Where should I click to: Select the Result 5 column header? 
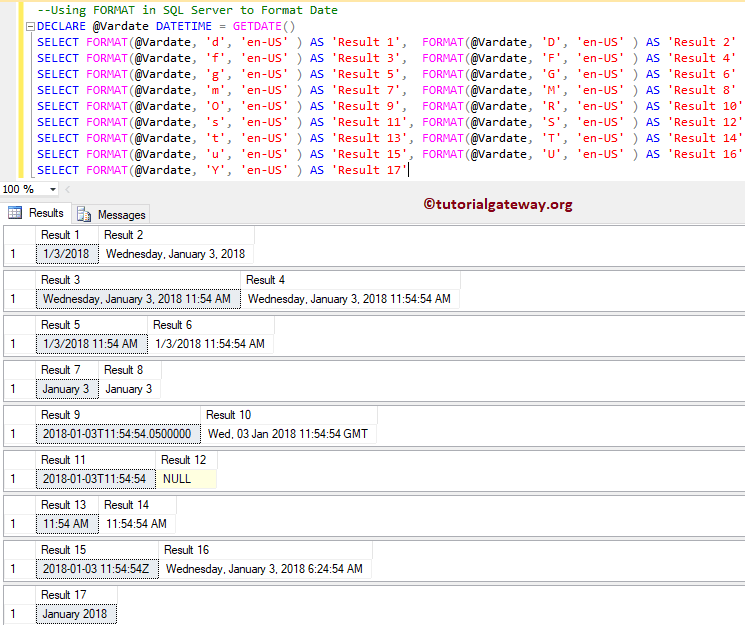(92, 325)
